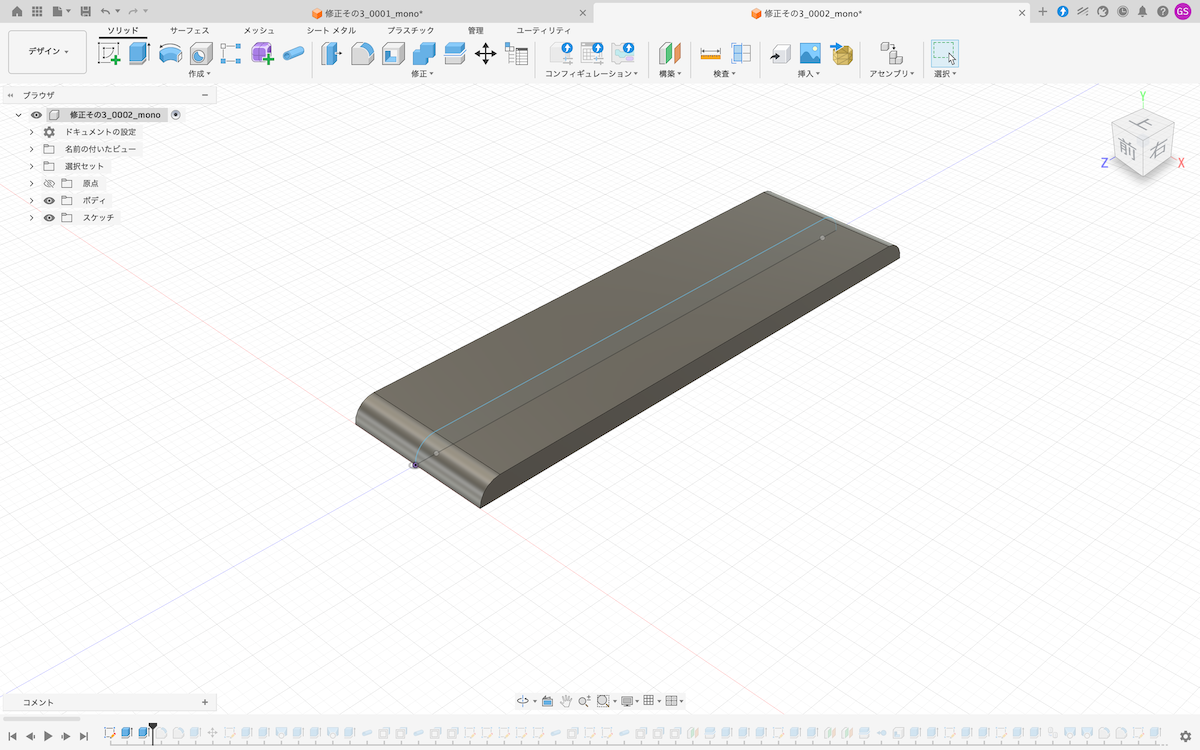Click the Save icon
1200x750 pixels.
(x=85, y=11)
